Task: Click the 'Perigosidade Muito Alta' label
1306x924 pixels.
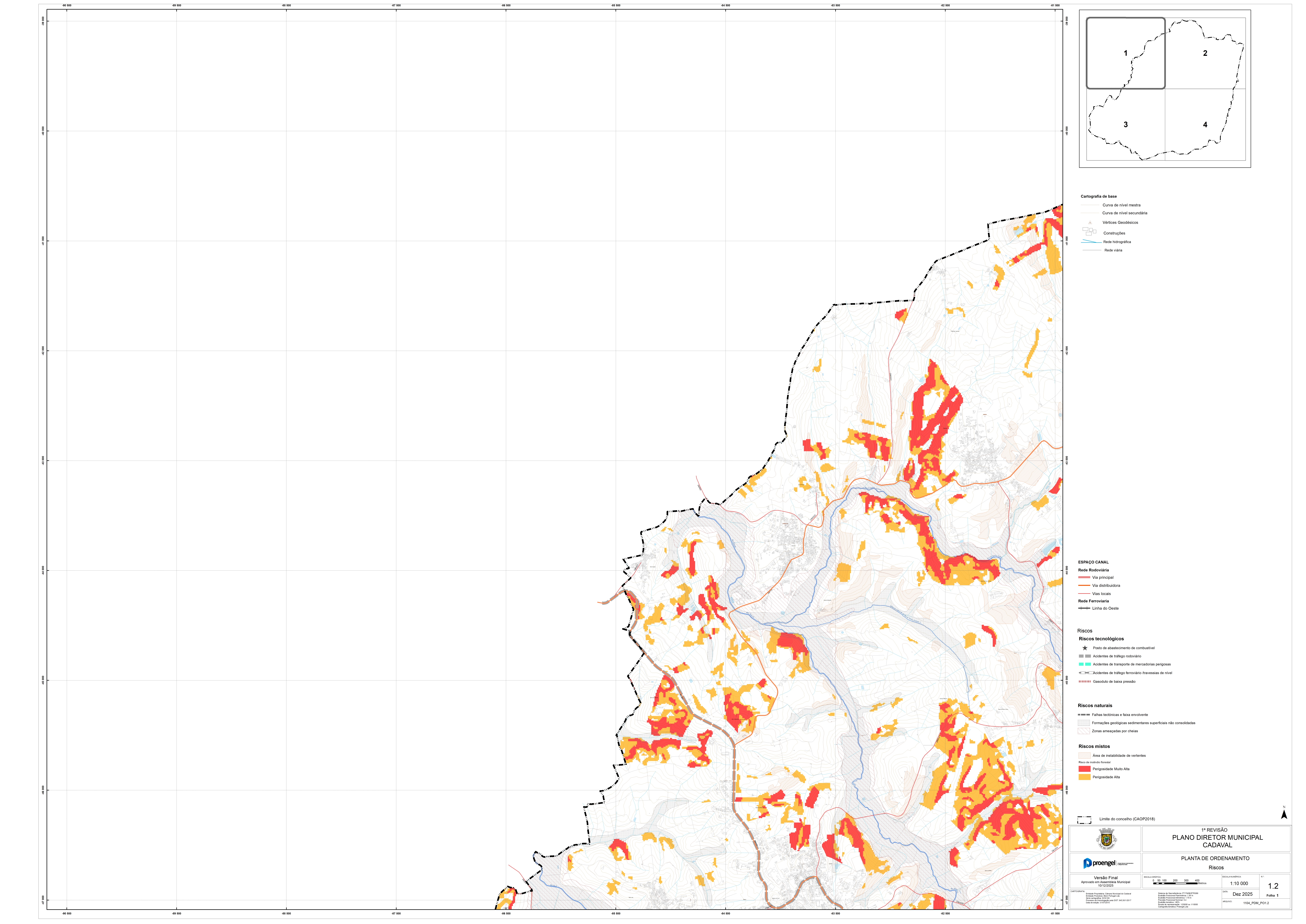Action: (x=1111, y=769)
